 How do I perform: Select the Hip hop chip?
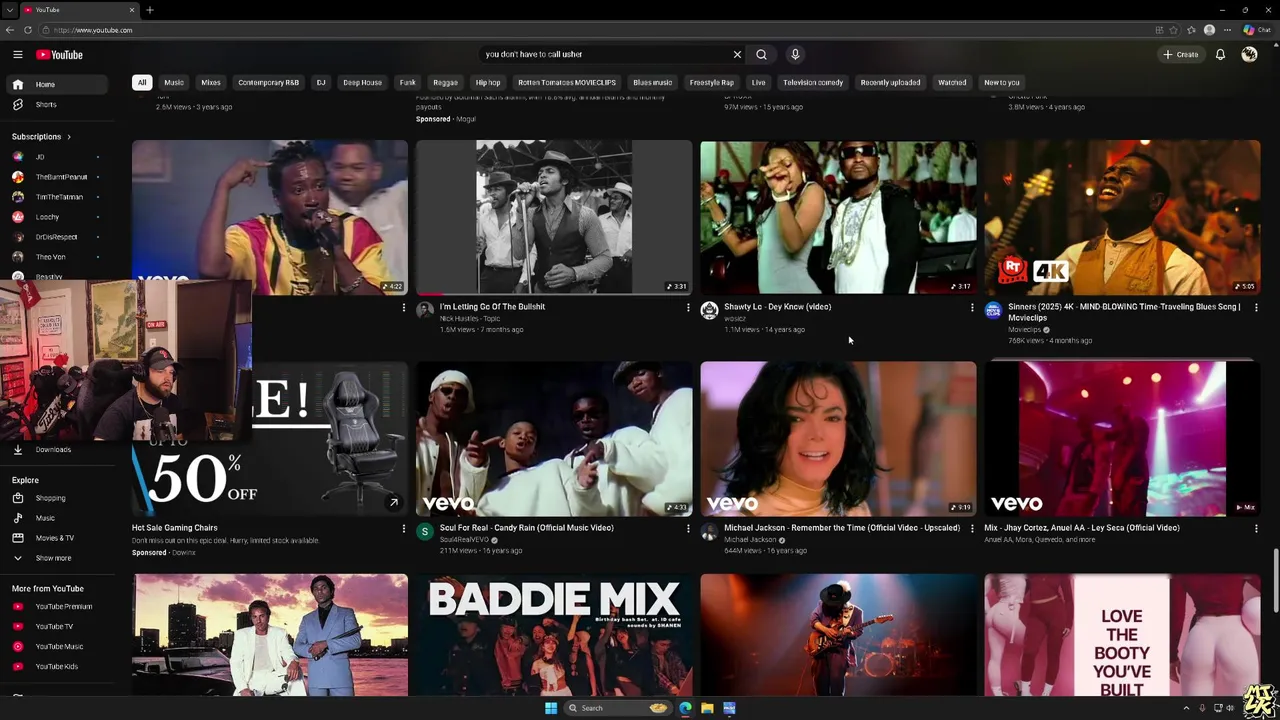click(x=488, y=83)
